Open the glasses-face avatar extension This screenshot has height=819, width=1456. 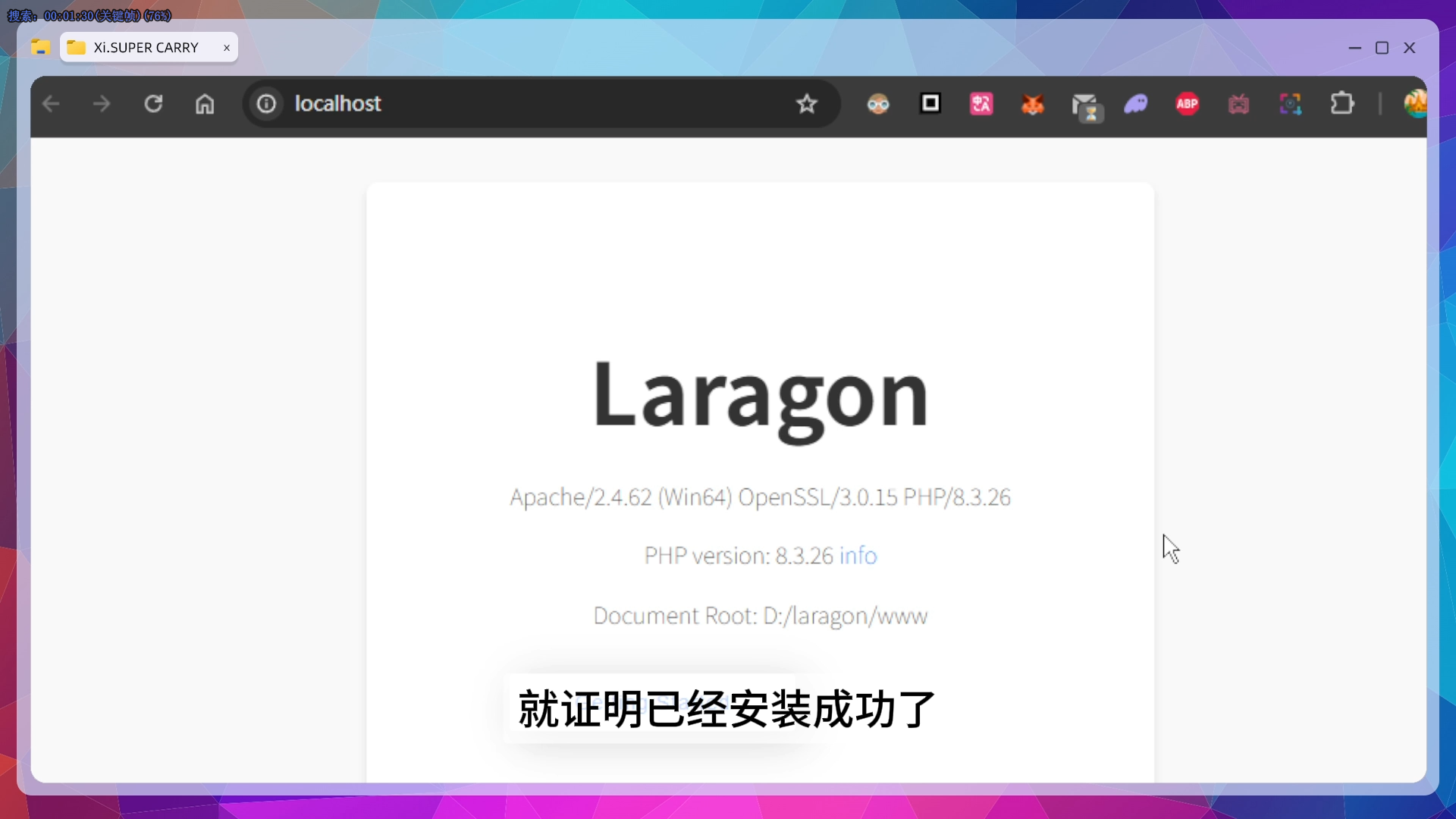point(878,104)
